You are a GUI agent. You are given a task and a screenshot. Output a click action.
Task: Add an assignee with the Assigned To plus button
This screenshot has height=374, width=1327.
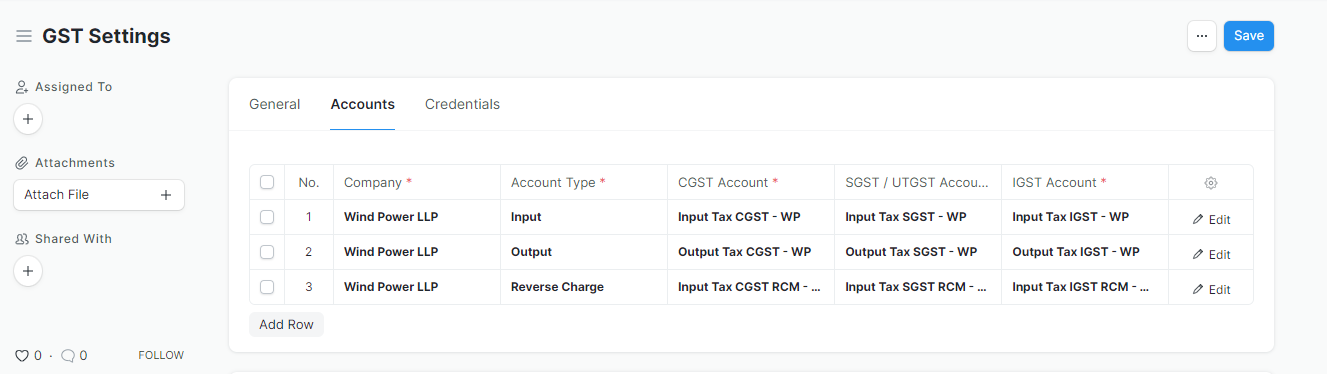(x=28, y=119)
